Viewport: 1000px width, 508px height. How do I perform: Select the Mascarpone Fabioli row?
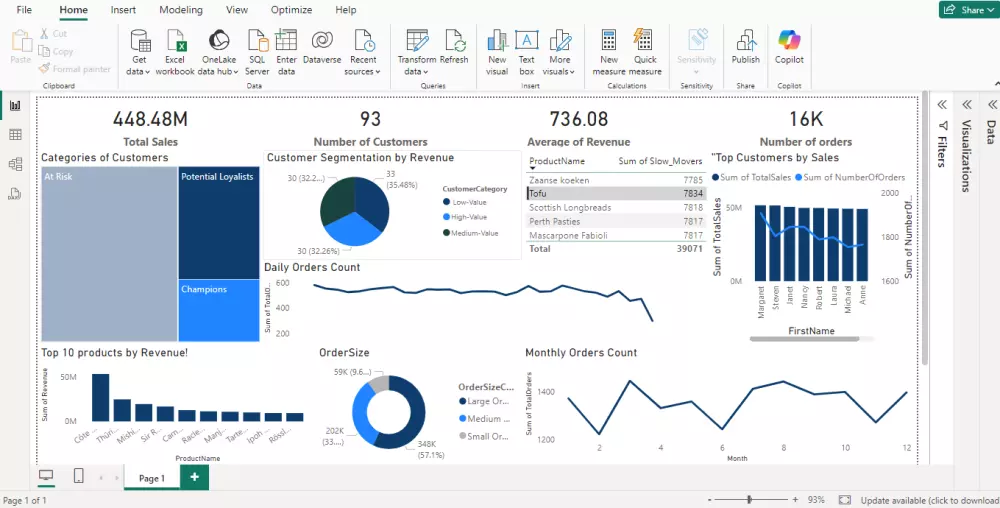tap(616, 236)
